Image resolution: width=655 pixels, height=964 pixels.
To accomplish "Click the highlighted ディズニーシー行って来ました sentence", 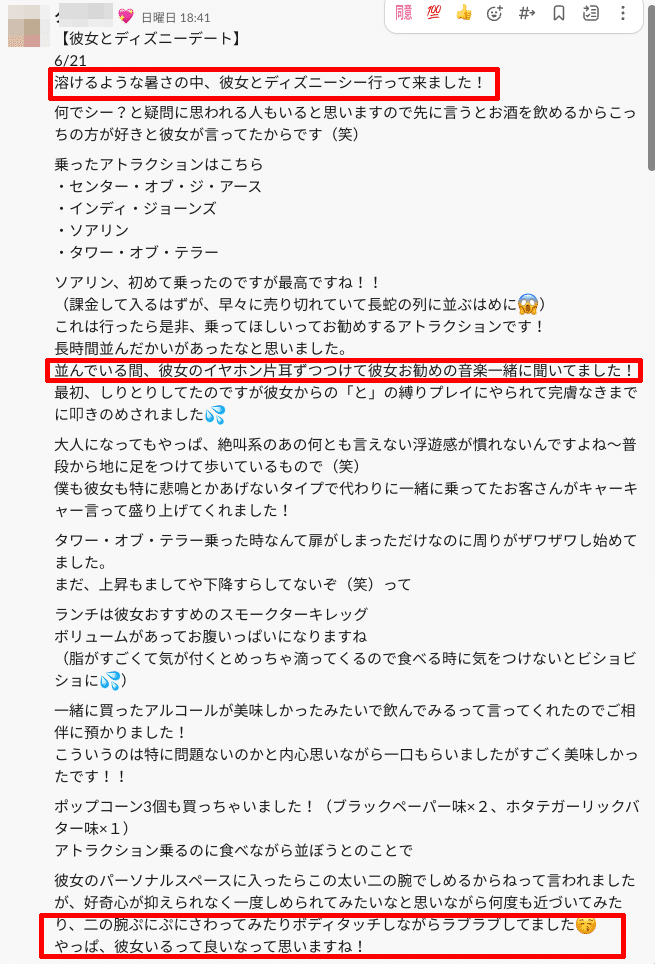I will pos(270,82).
